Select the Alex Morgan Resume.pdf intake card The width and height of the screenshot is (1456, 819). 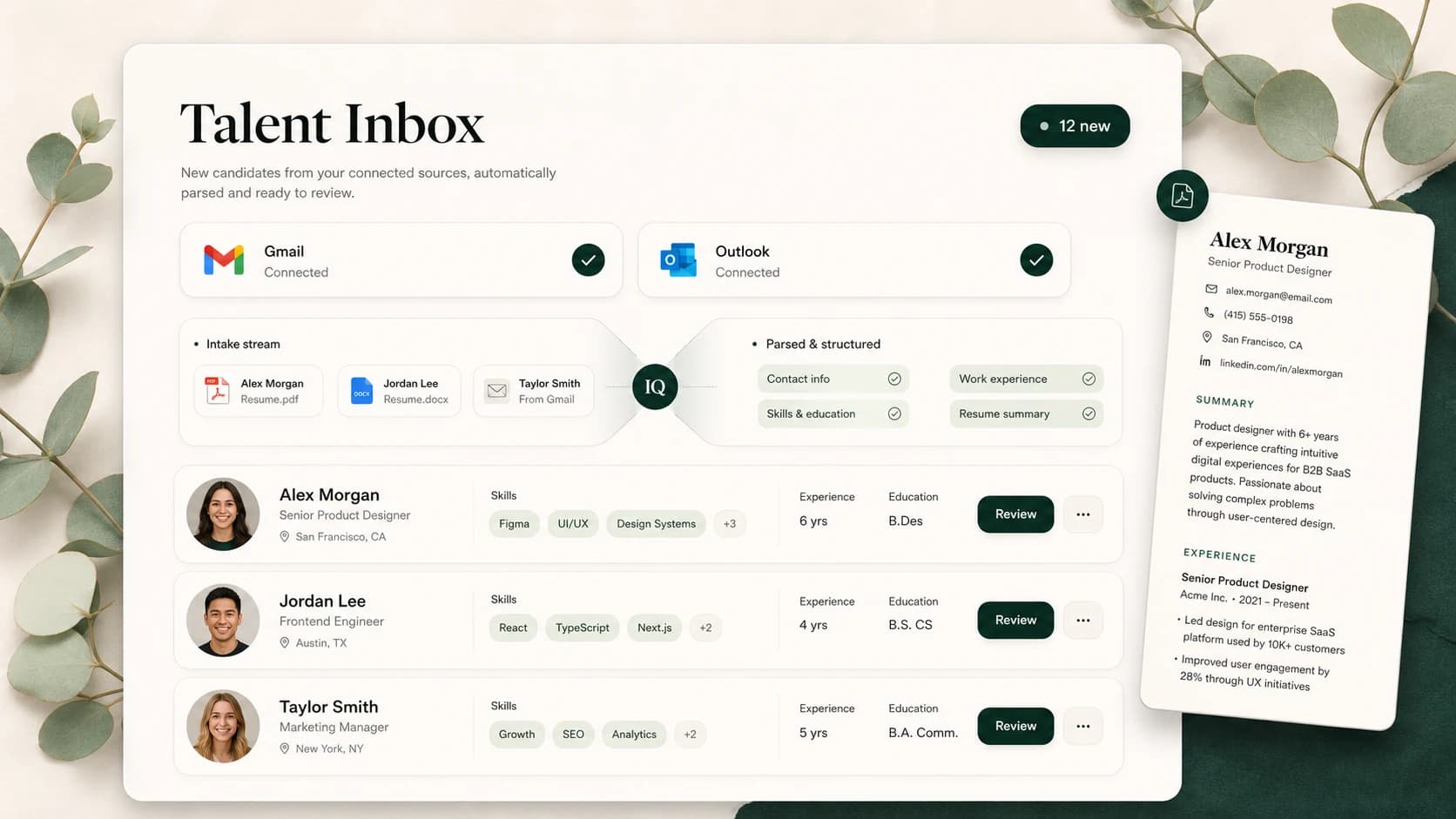click(x=259, y=391)
